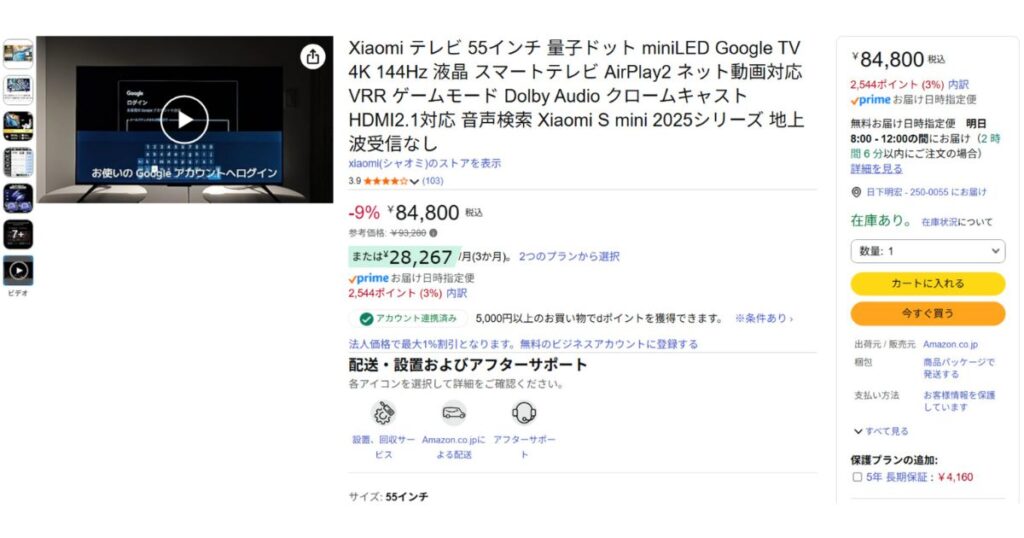Select the Amazon.co.jp delivery truck icon
Image resolution: width=1024 pixels, height=538 pixels.
pyautogui.click(x=454, y=413)
